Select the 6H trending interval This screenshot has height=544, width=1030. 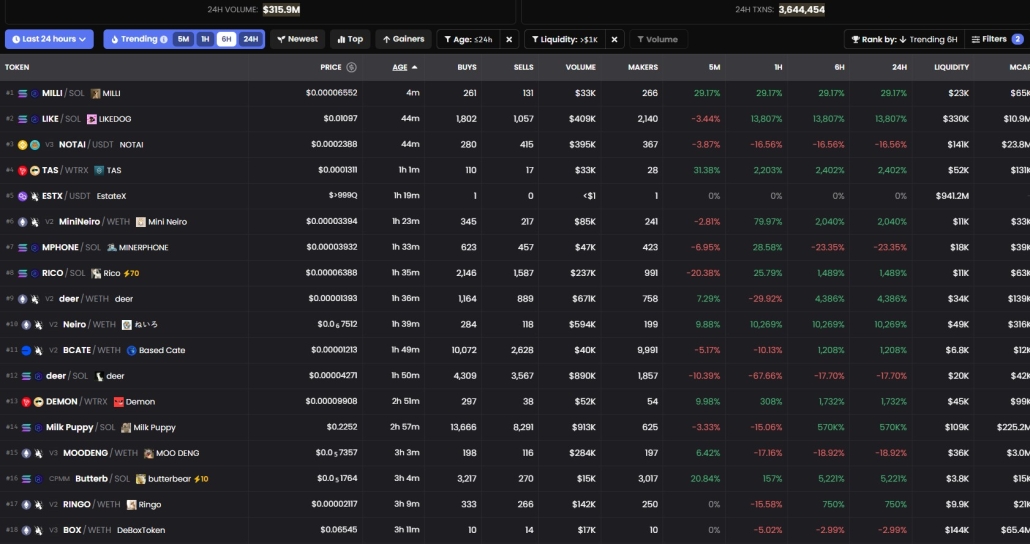227,39
